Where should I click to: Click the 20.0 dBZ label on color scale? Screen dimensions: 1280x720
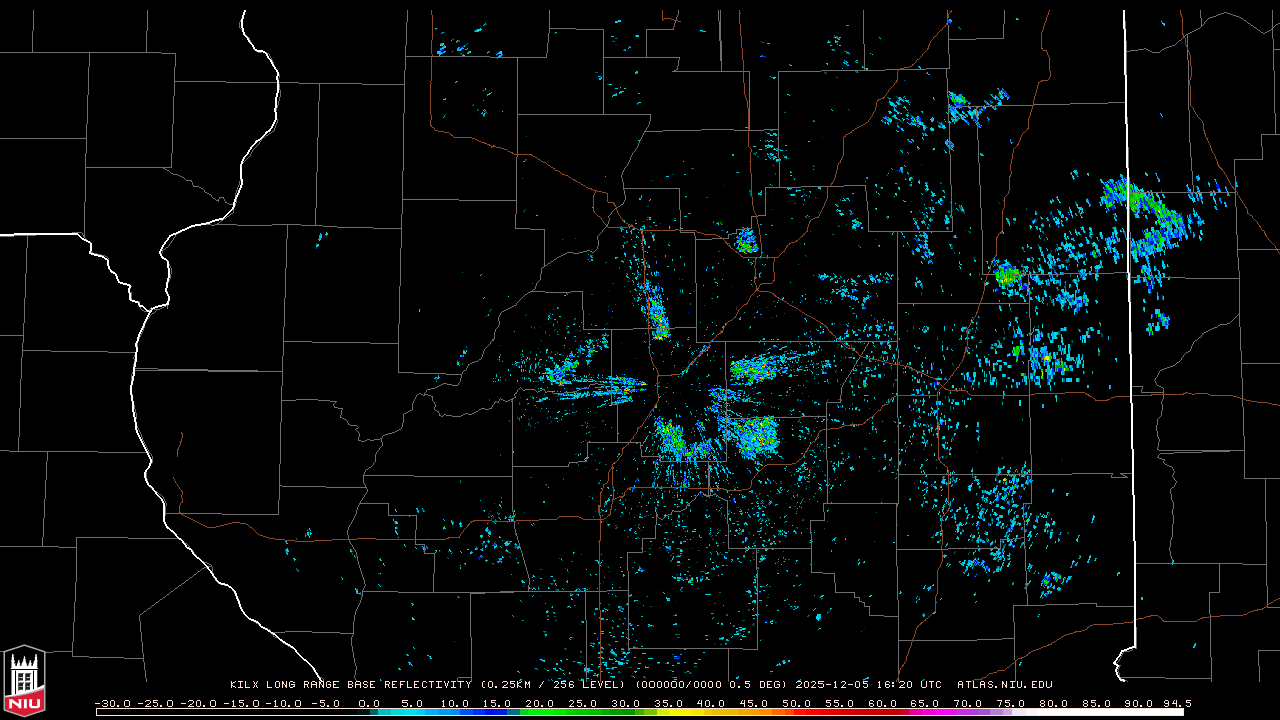tap(540, 703)
